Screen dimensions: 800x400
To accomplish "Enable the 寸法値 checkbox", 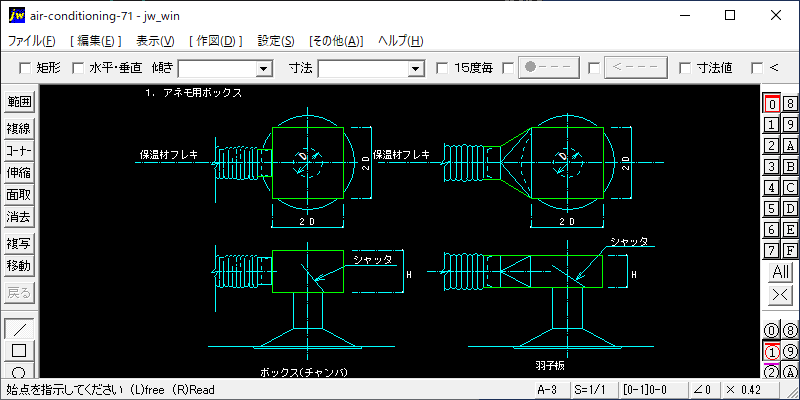I will point(686,68).
